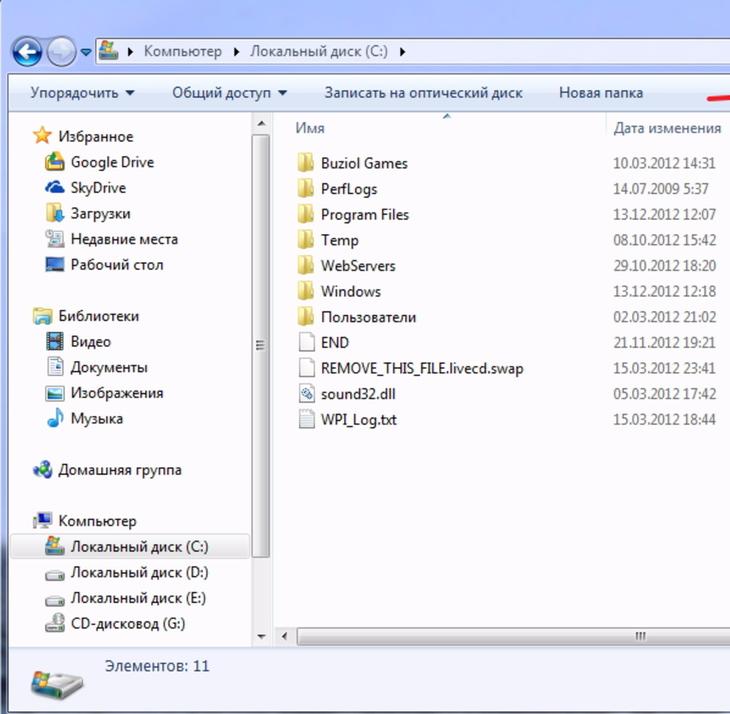Open recent locations dropdown next to Forward

[86, 52]
